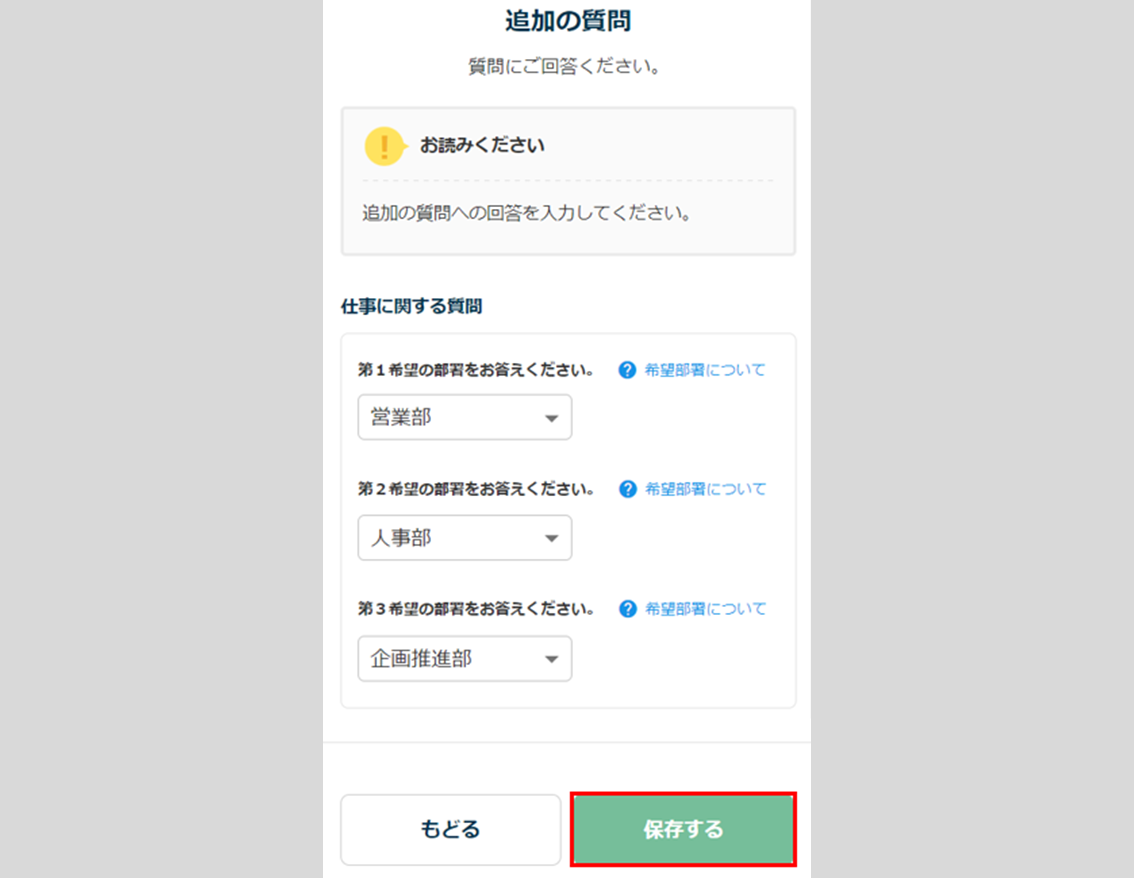Open the 第1希望 dropdown showing 営業部

click(x=465, y=418)
